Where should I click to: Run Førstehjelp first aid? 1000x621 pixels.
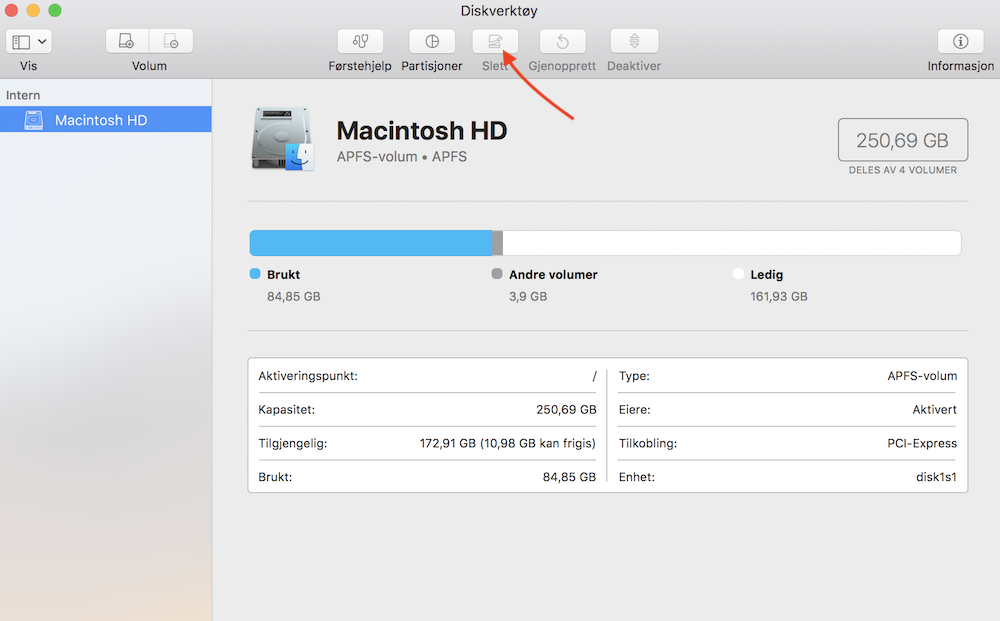tap(360, 42)
